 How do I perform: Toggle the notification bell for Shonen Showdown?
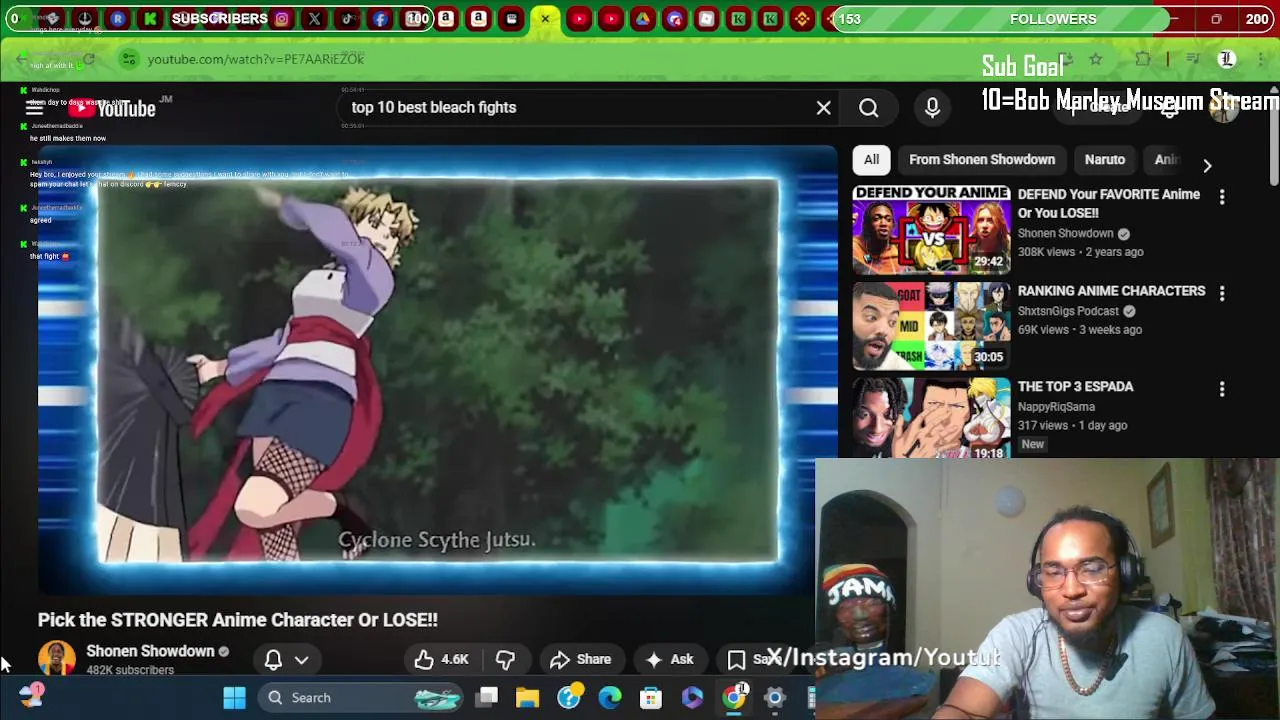[273, 659]
